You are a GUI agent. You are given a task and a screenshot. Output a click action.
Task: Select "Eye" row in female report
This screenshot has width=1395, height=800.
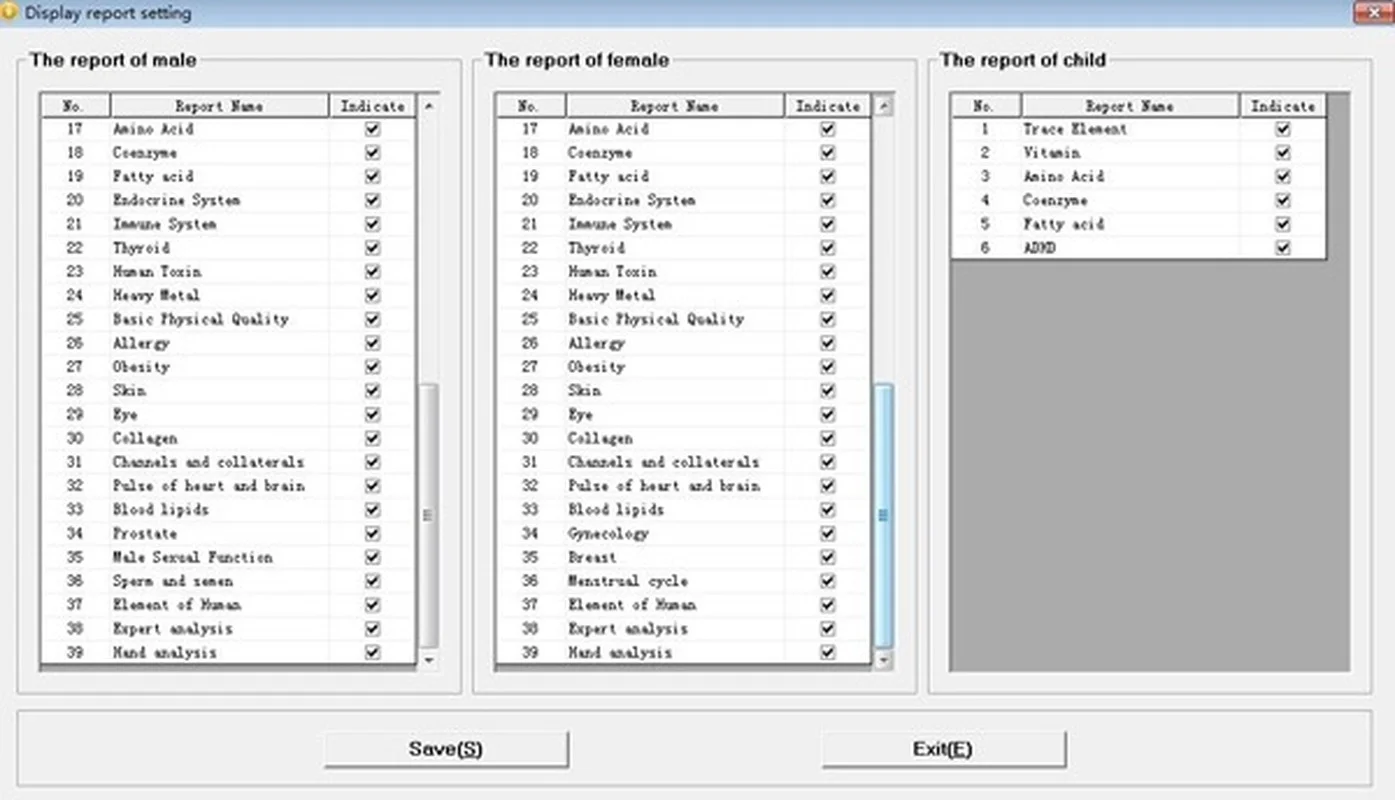[x=683, y=415]
